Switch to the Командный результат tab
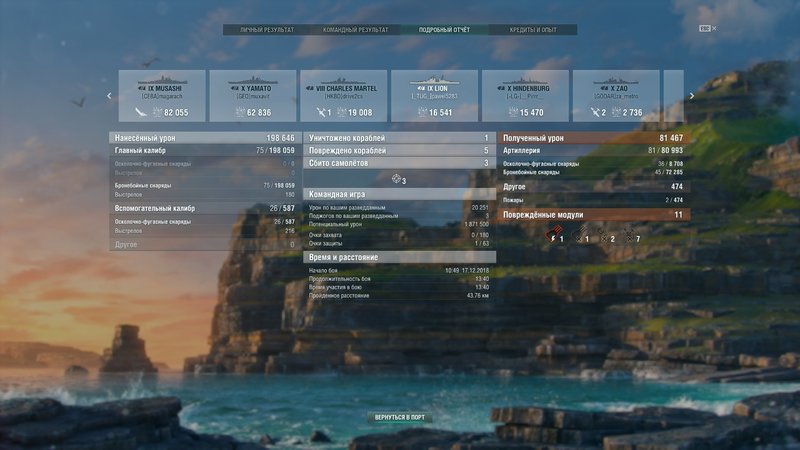Viewport: 800px width, 450px height. point(356,30)
